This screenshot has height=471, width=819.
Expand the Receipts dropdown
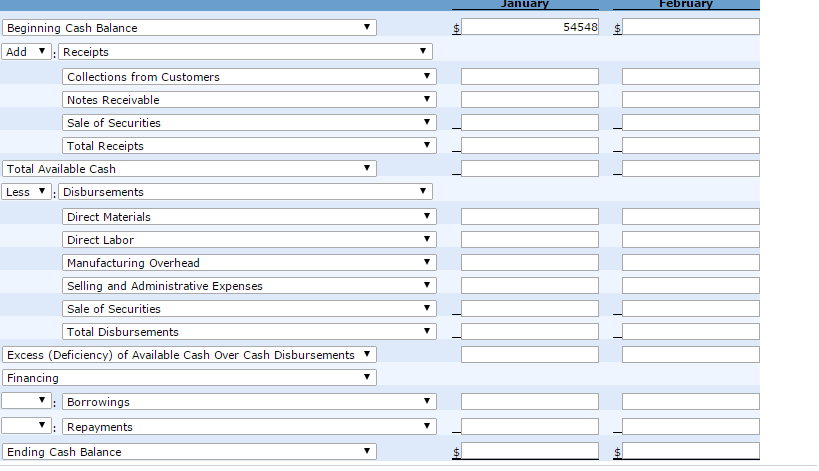(246, 51)
